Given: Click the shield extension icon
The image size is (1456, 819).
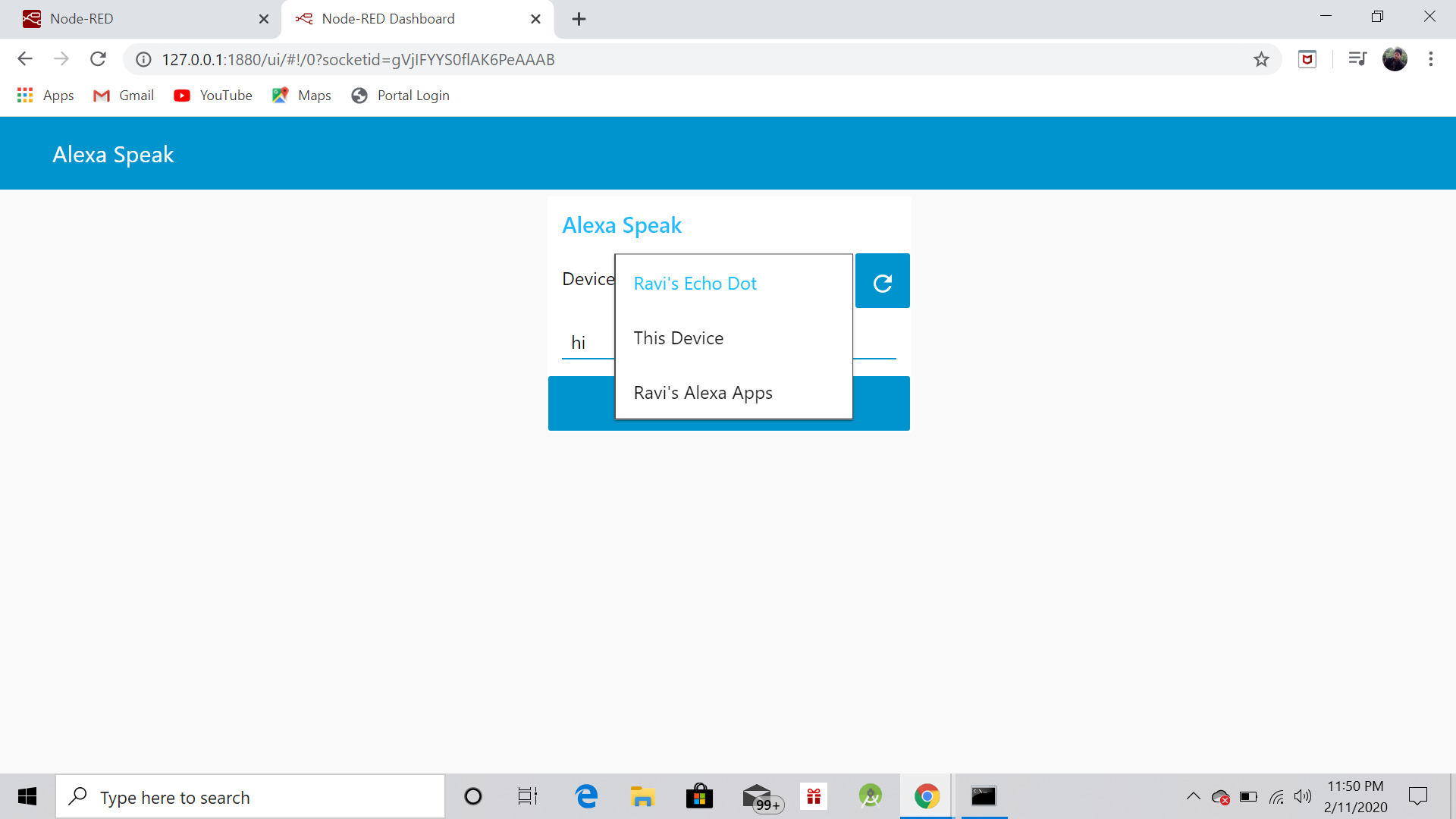Looking at the screenshot, I should 1307,58.
